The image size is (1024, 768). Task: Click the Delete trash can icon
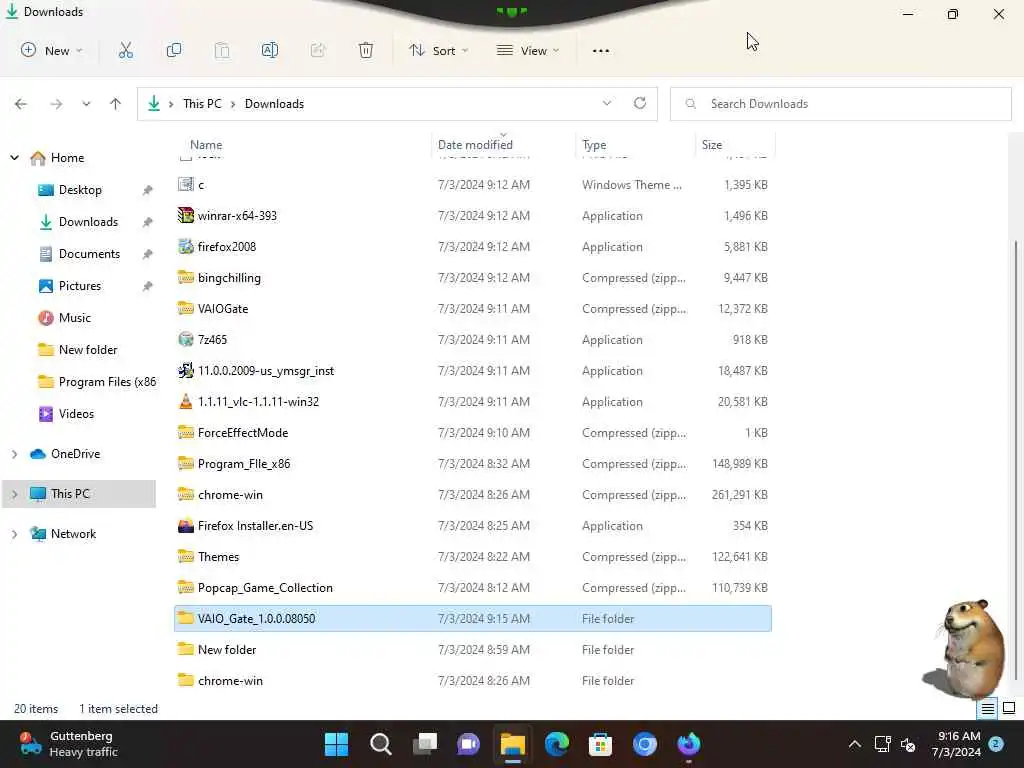[x=366, y=50]
